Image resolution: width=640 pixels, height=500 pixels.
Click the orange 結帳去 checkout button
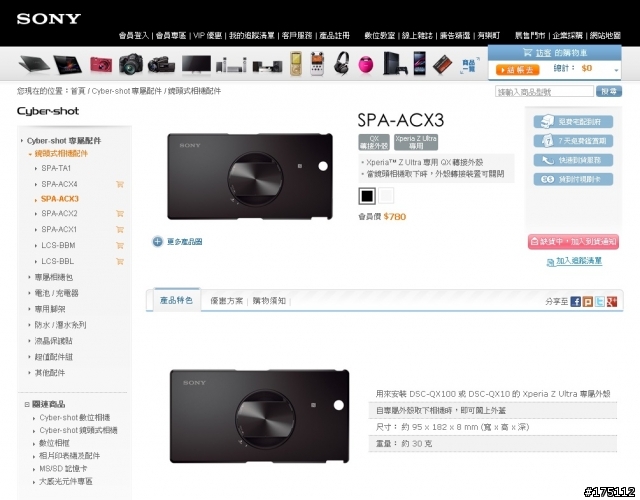518,70
